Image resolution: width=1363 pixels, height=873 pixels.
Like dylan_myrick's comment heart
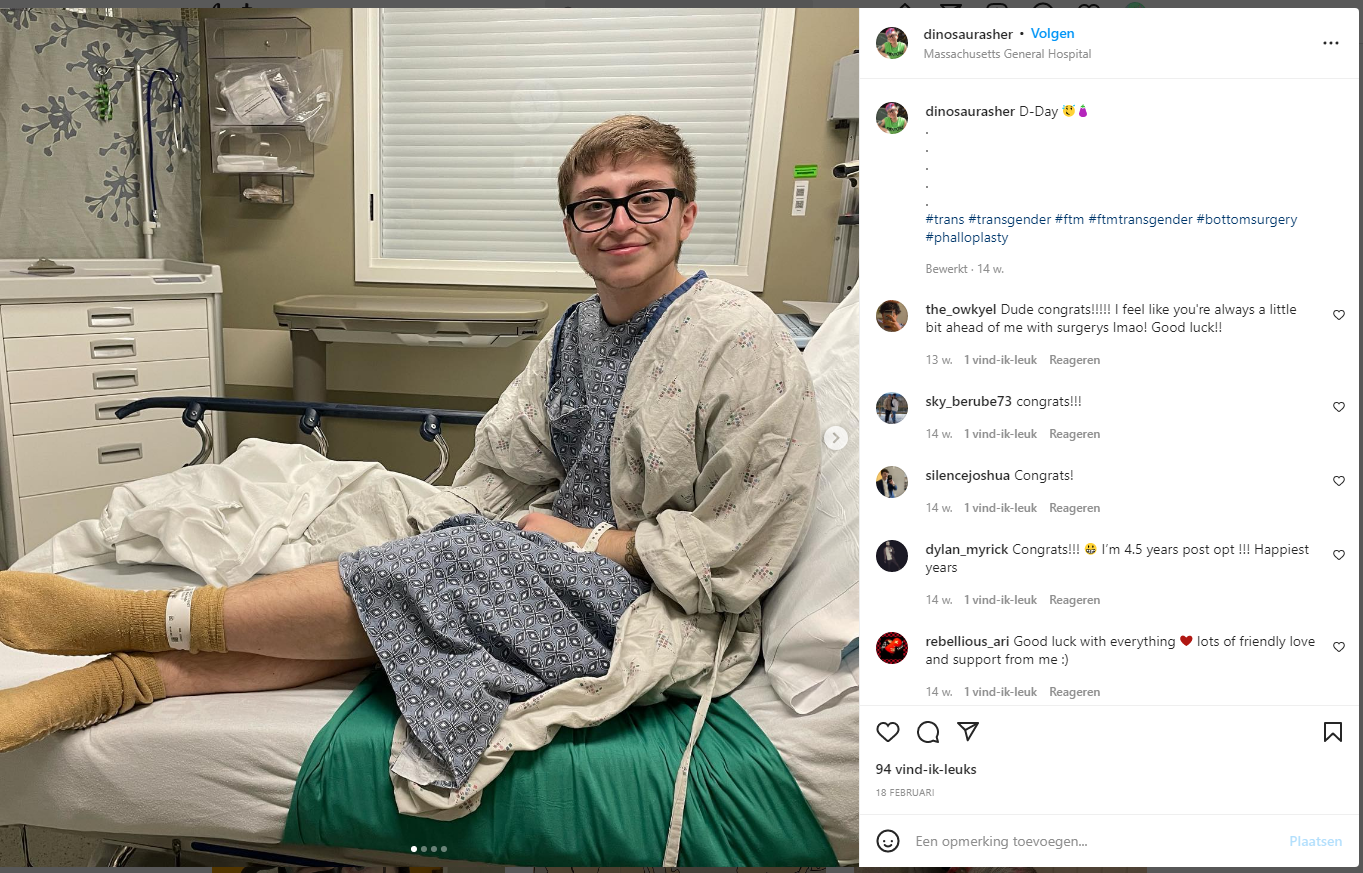click(x=1339, y=555)
